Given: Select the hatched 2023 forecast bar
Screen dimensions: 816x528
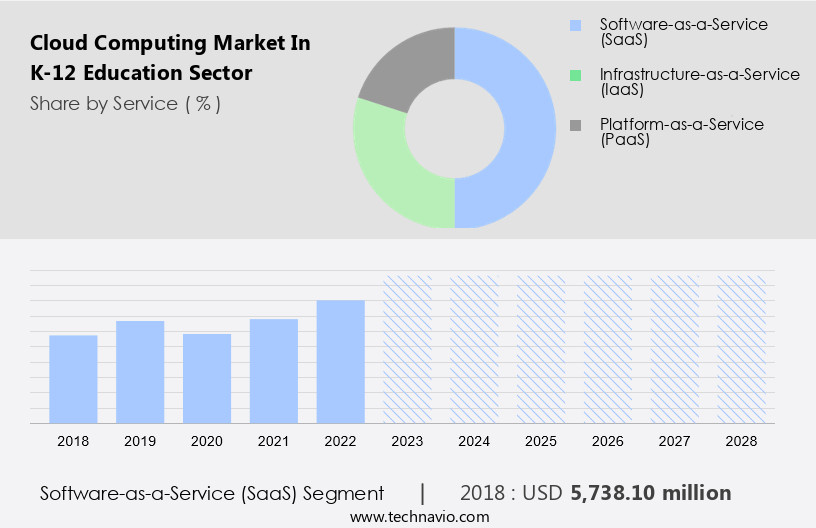Looking at the screenshot, I should [408, 348].
